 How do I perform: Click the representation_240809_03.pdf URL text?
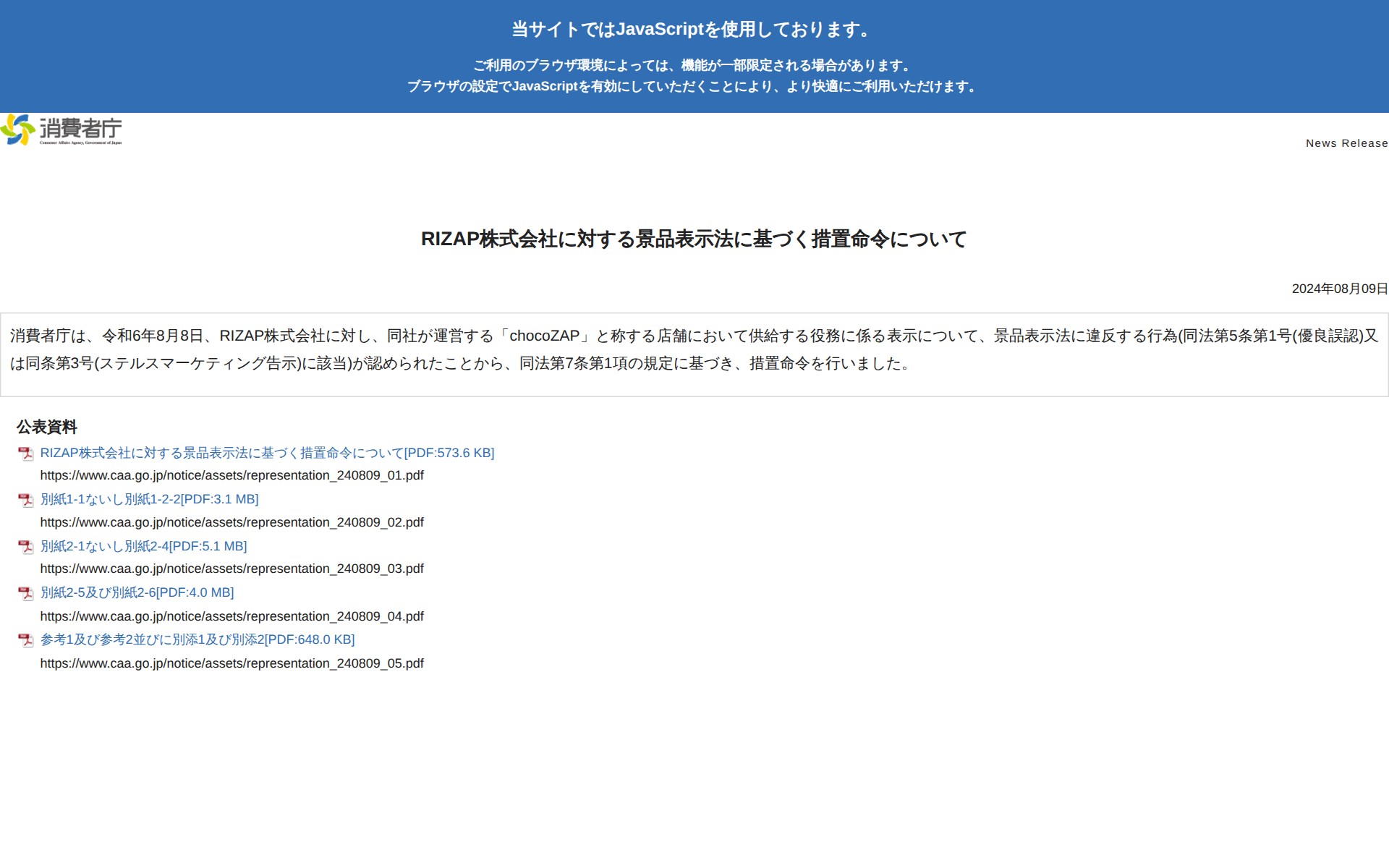coord(231,569)
